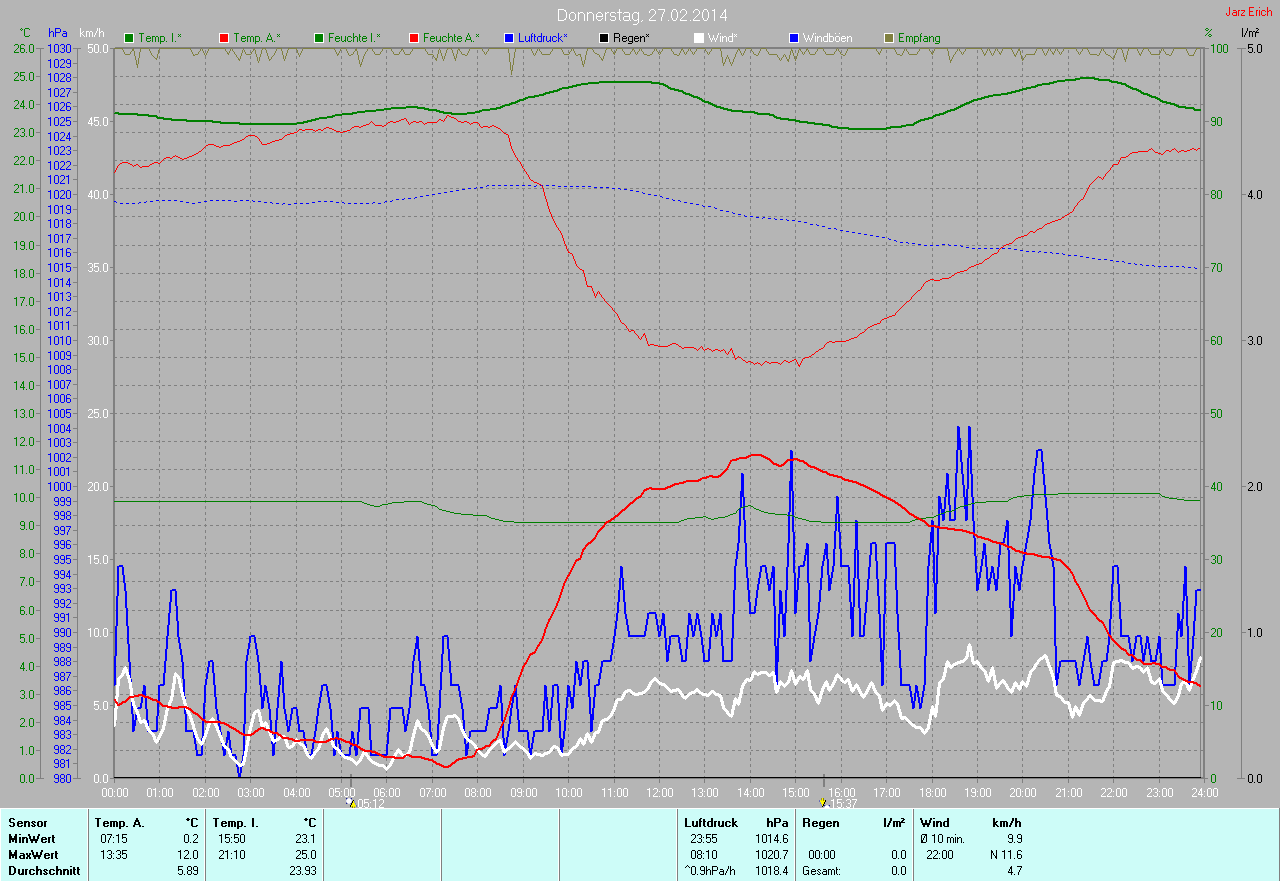Image resolution: width=1280 pixels, height=881 pixels.
Task: Click the '24:00' time axis label
Action: [x=1204, y=792]
